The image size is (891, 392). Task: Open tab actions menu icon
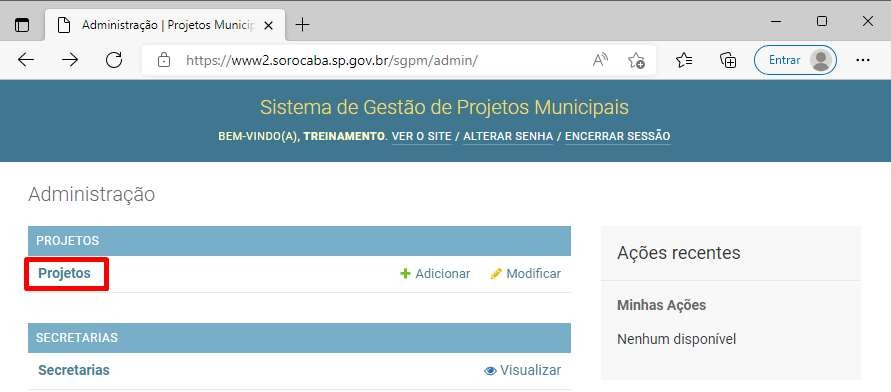click(x=22, y=25)
